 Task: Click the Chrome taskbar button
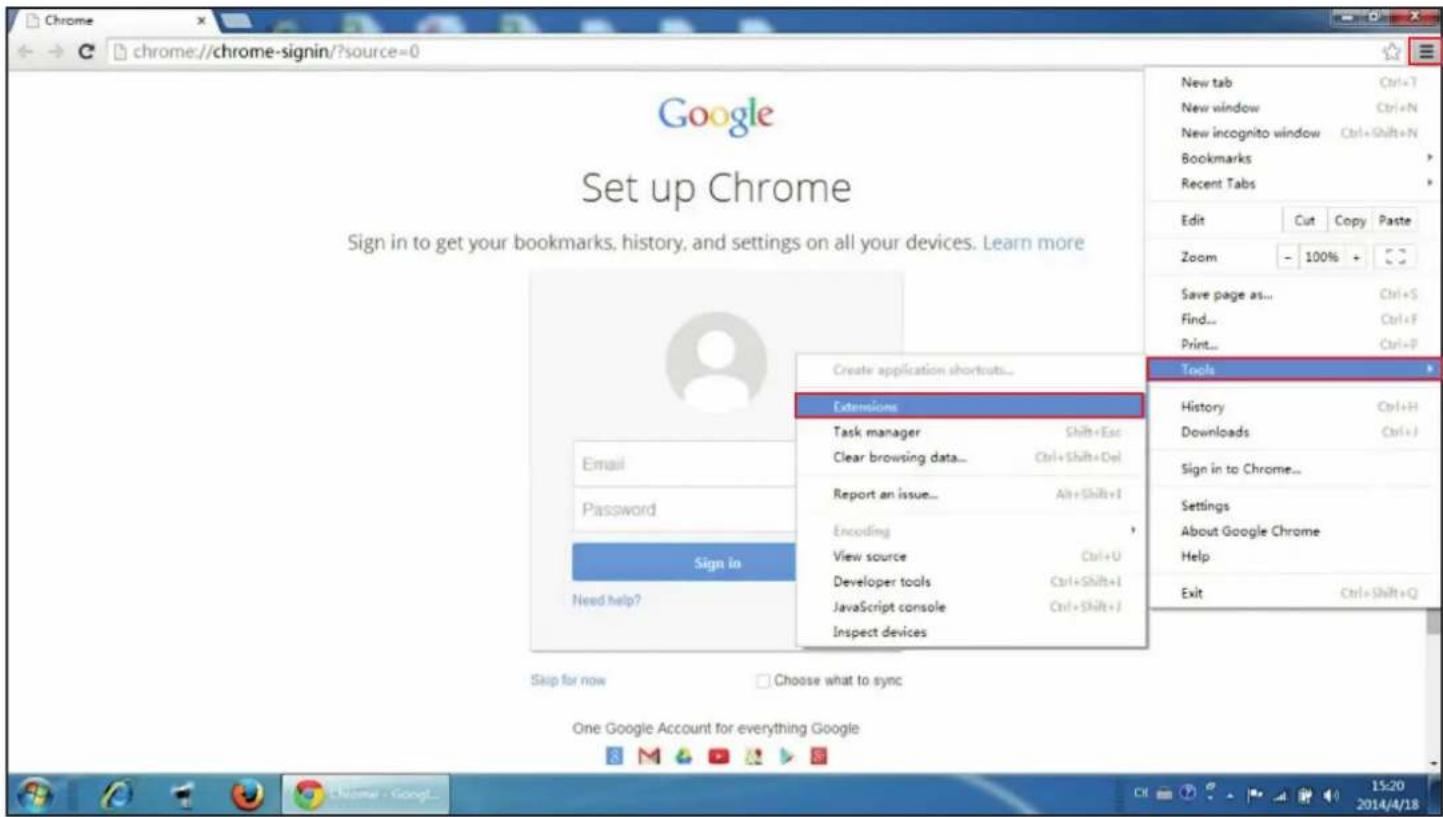tap(366, 796)
